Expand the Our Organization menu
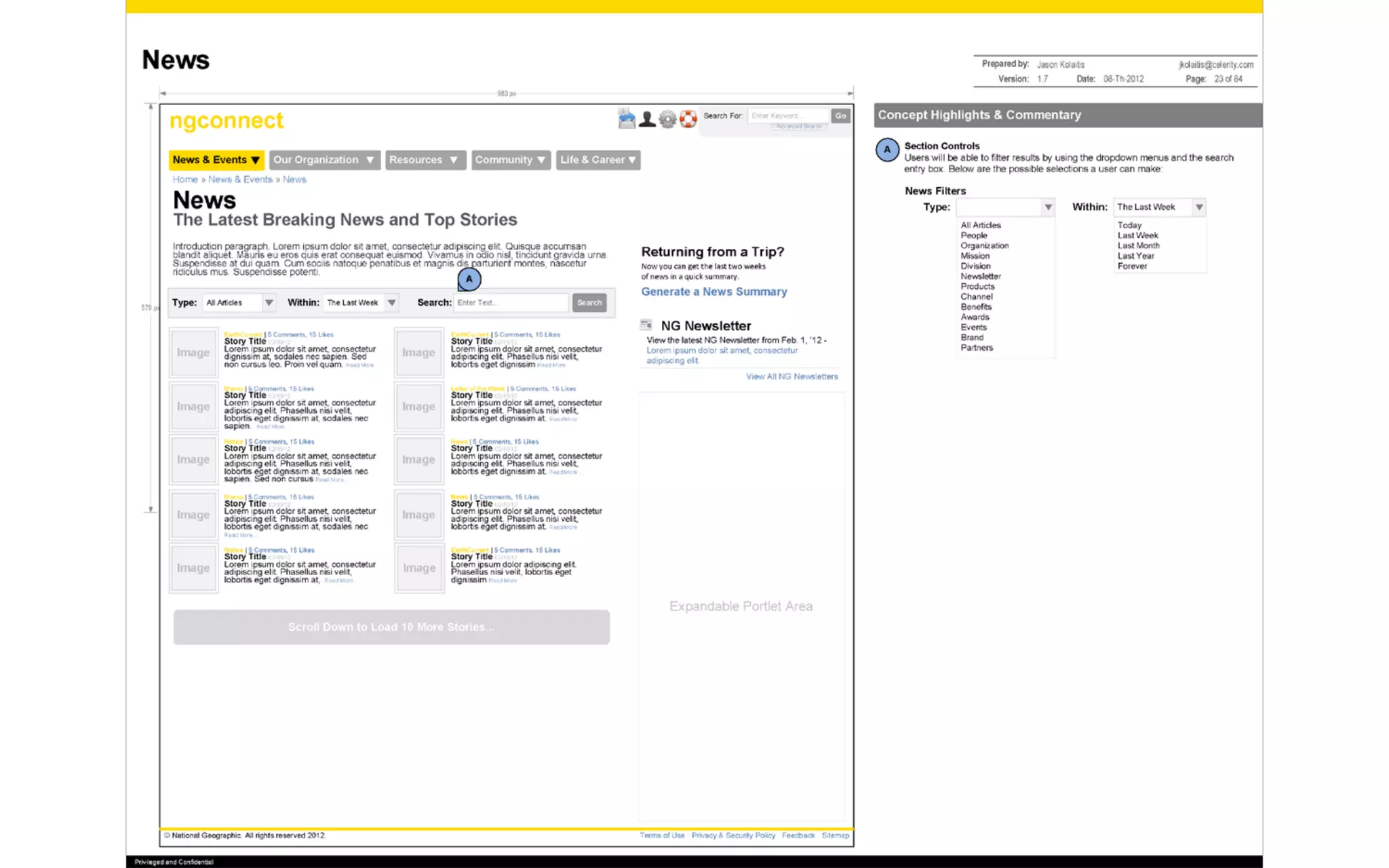Viewport: 1389px width, 868px height. 324,160
